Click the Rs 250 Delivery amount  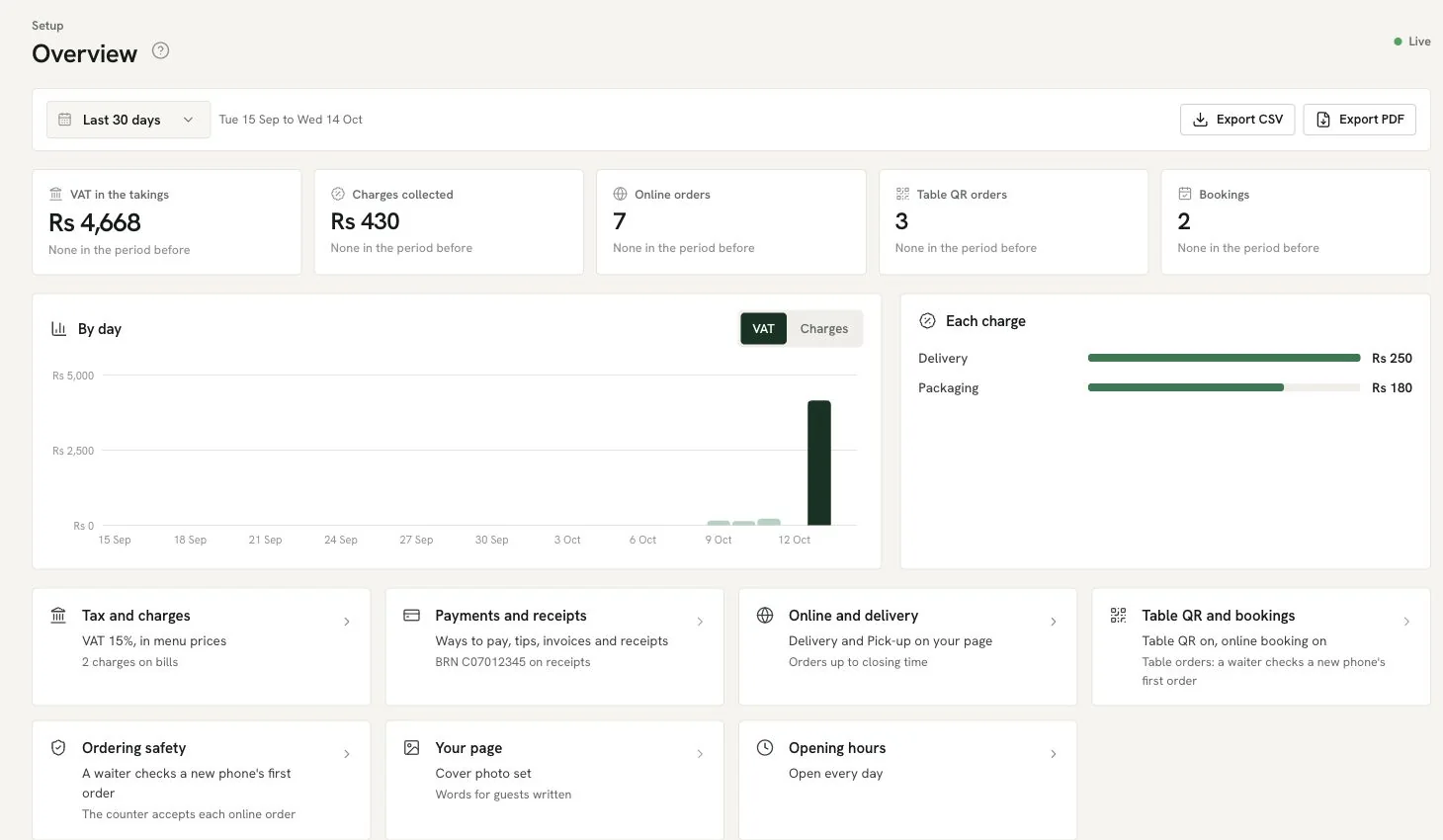click(1392, 358)
